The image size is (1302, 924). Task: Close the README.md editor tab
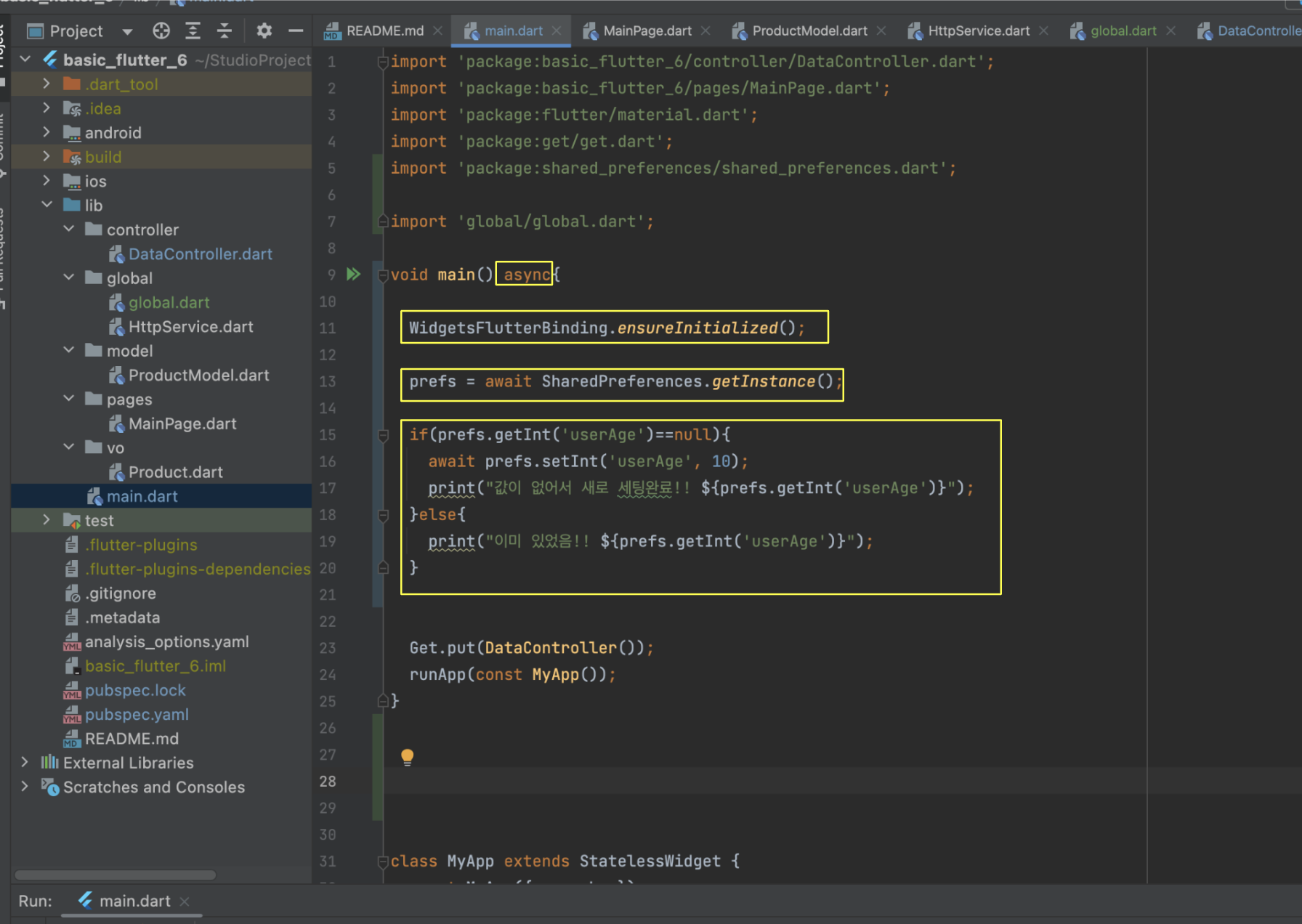(x=437, y=31)
